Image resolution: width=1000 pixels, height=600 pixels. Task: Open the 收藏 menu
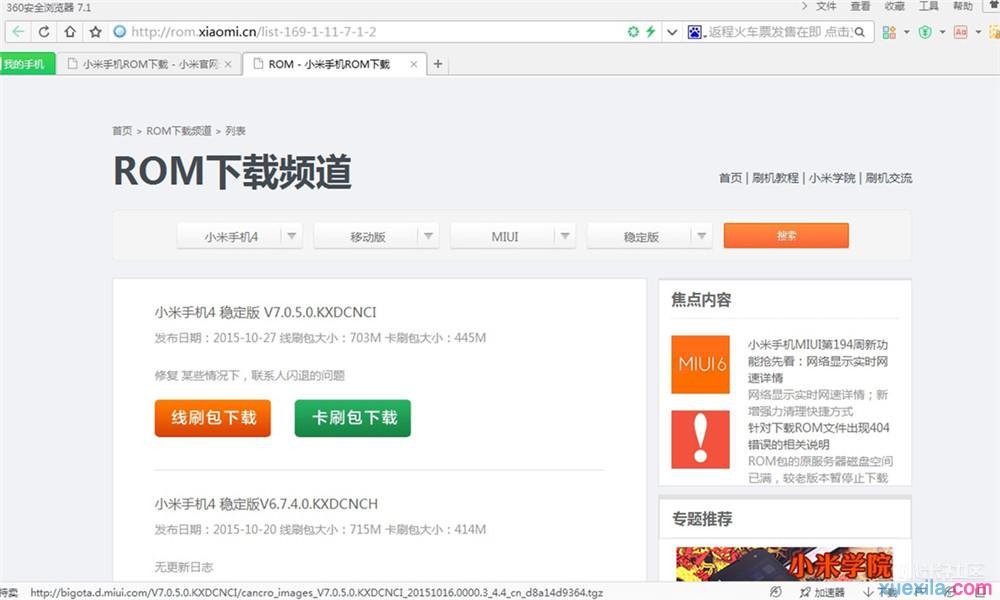tap(894, 6)
